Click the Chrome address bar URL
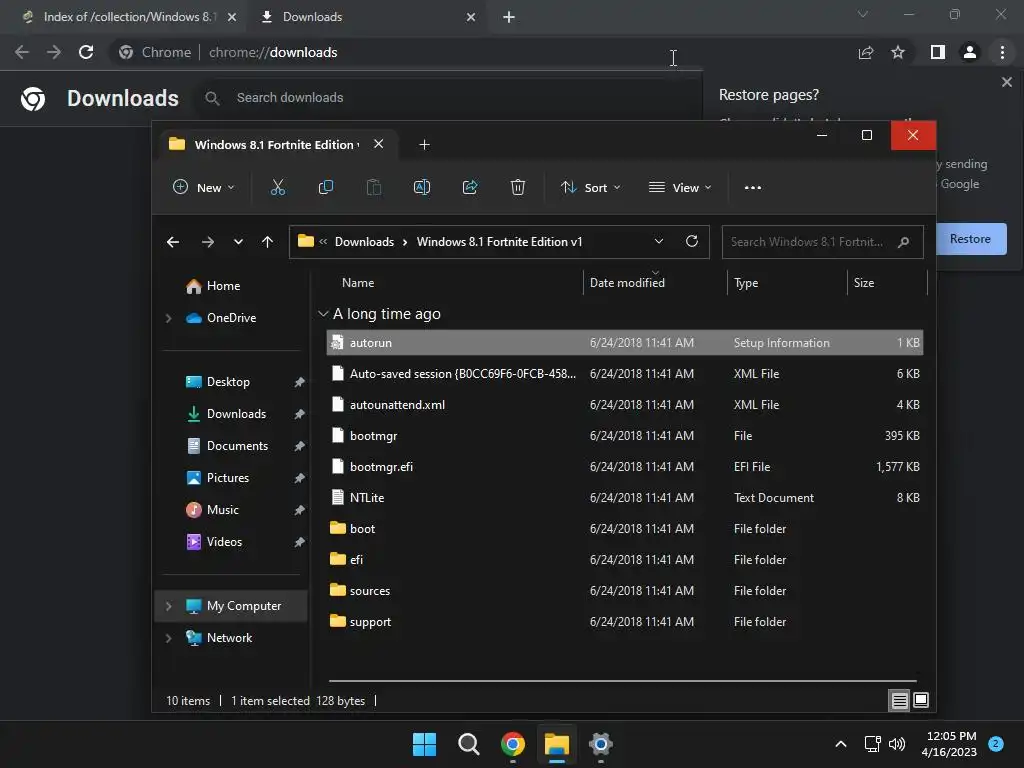1024x768 pixels. (273, 52)
